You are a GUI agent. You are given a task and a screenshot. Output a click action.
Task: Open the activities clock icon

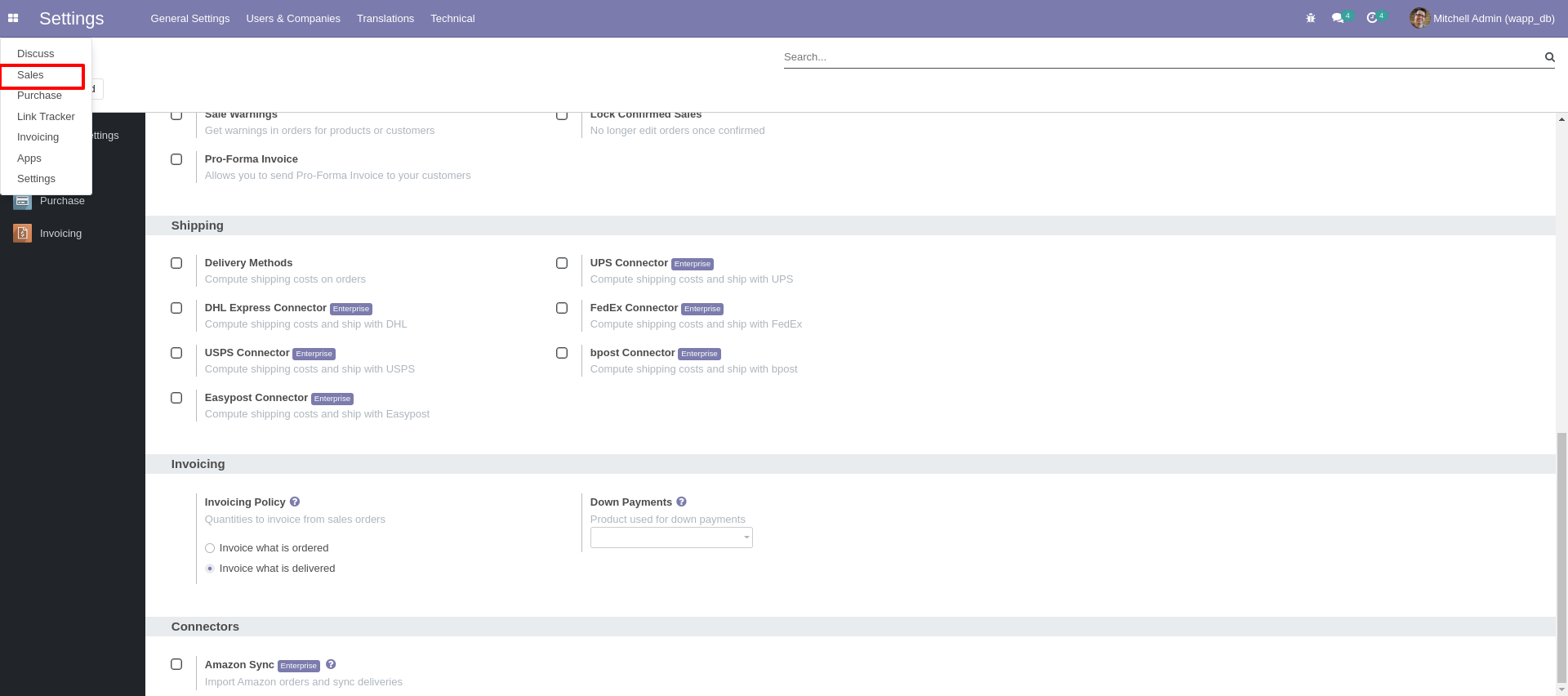click(1372, 18)
